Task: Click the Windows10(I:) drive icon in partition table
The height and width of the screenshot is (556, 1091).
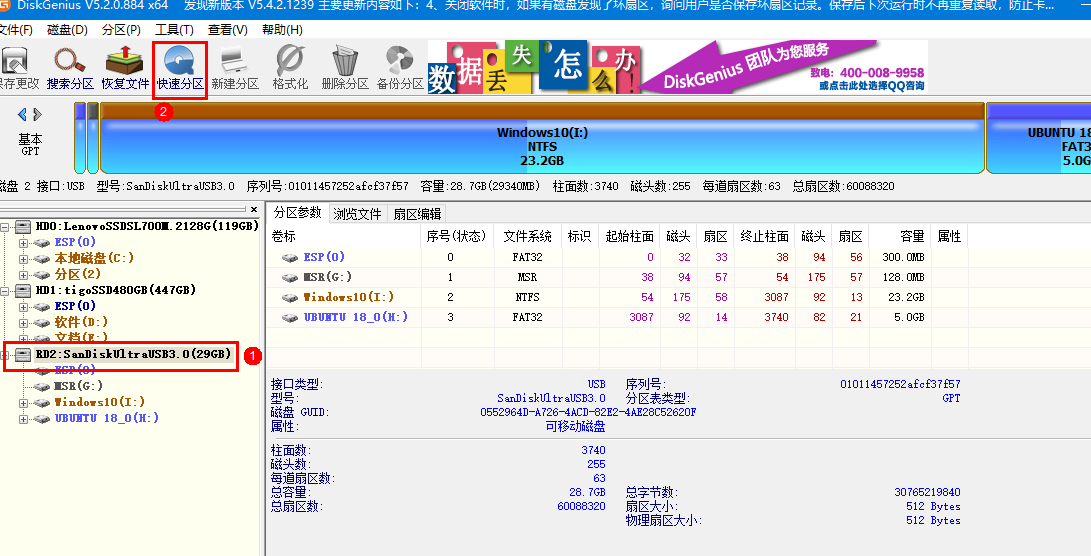Action: click(290, 297)
